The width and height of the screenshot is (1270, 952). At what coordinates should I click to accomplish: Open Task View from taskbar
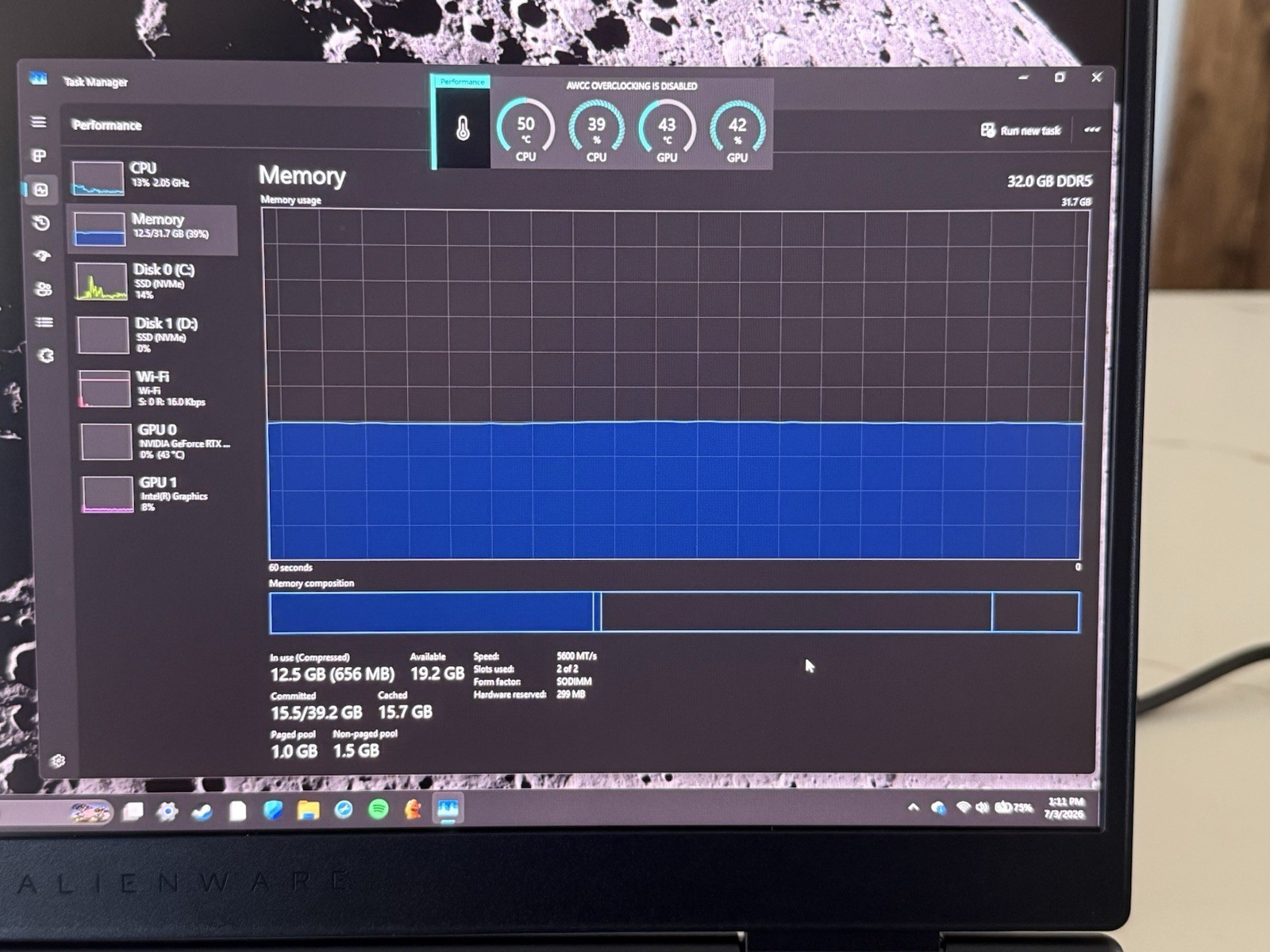coord(133,811)
